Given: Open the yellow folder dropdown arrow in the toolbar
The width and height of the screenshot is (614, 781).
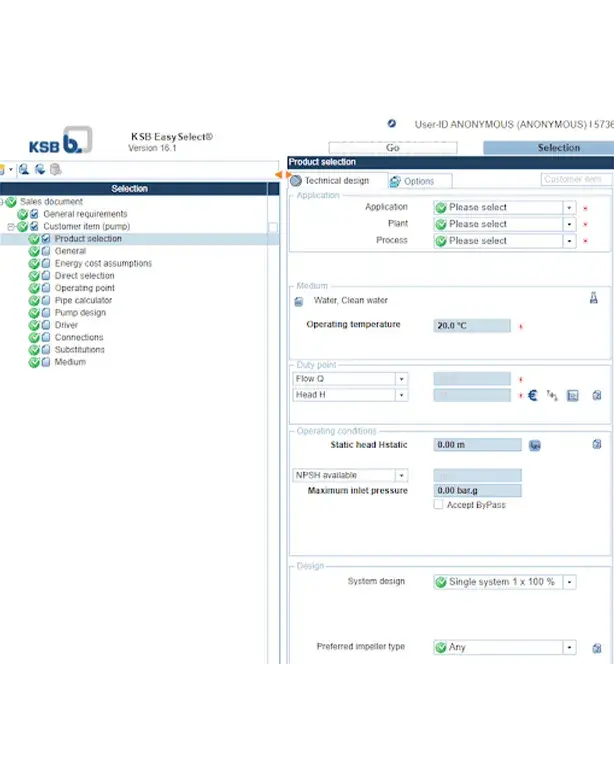Looking at the screenshot, I should click(10, 169).
